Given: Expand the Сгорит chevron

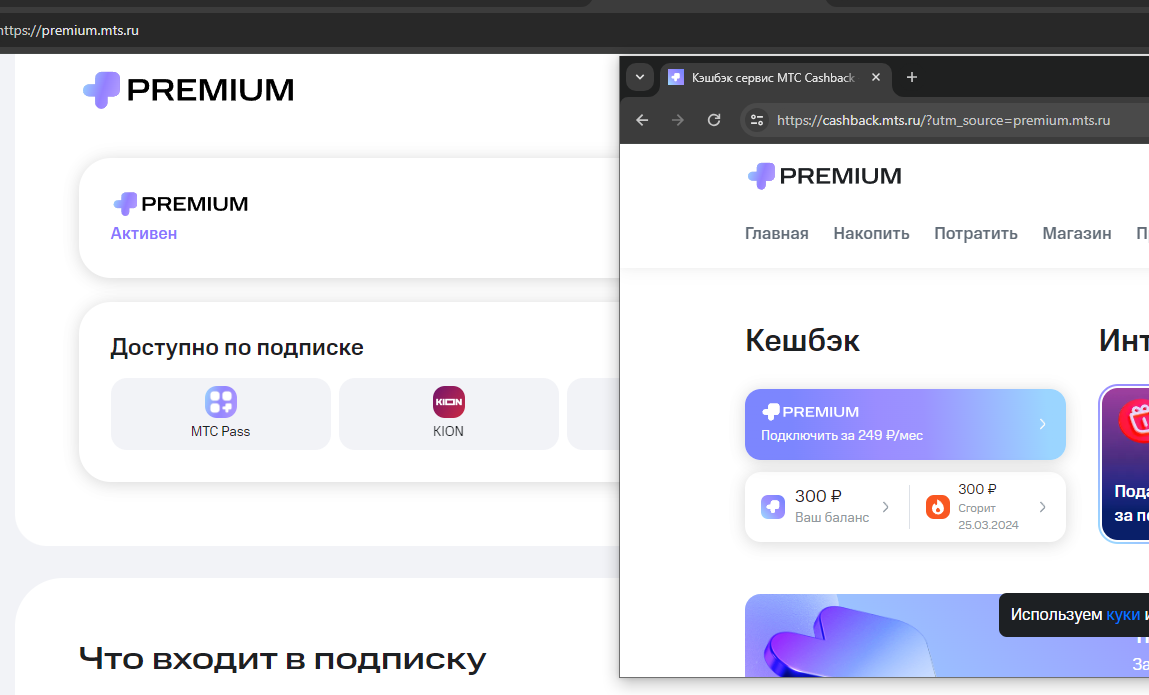Looking at the screenshot, I should pyautogui.click(x=1042, y=507).
